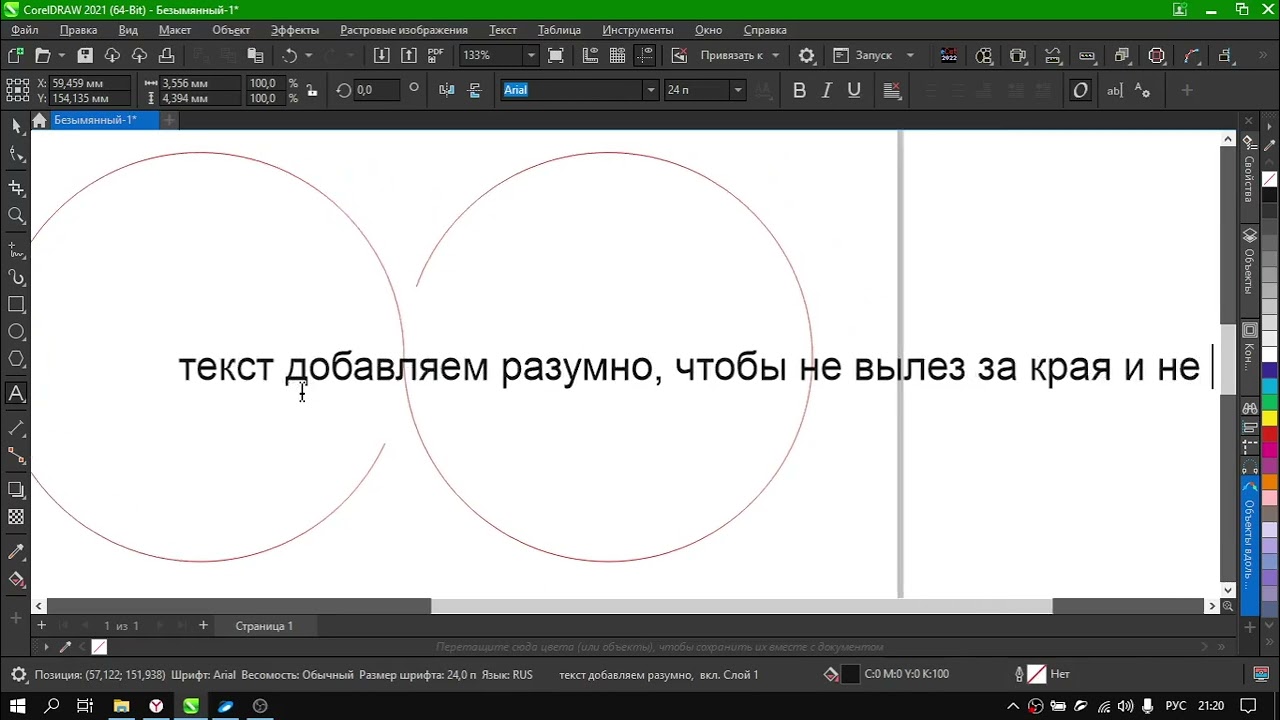Add a new page with plus
The width and height of the screenshot is (1280, 720).
tap(203, 626)
